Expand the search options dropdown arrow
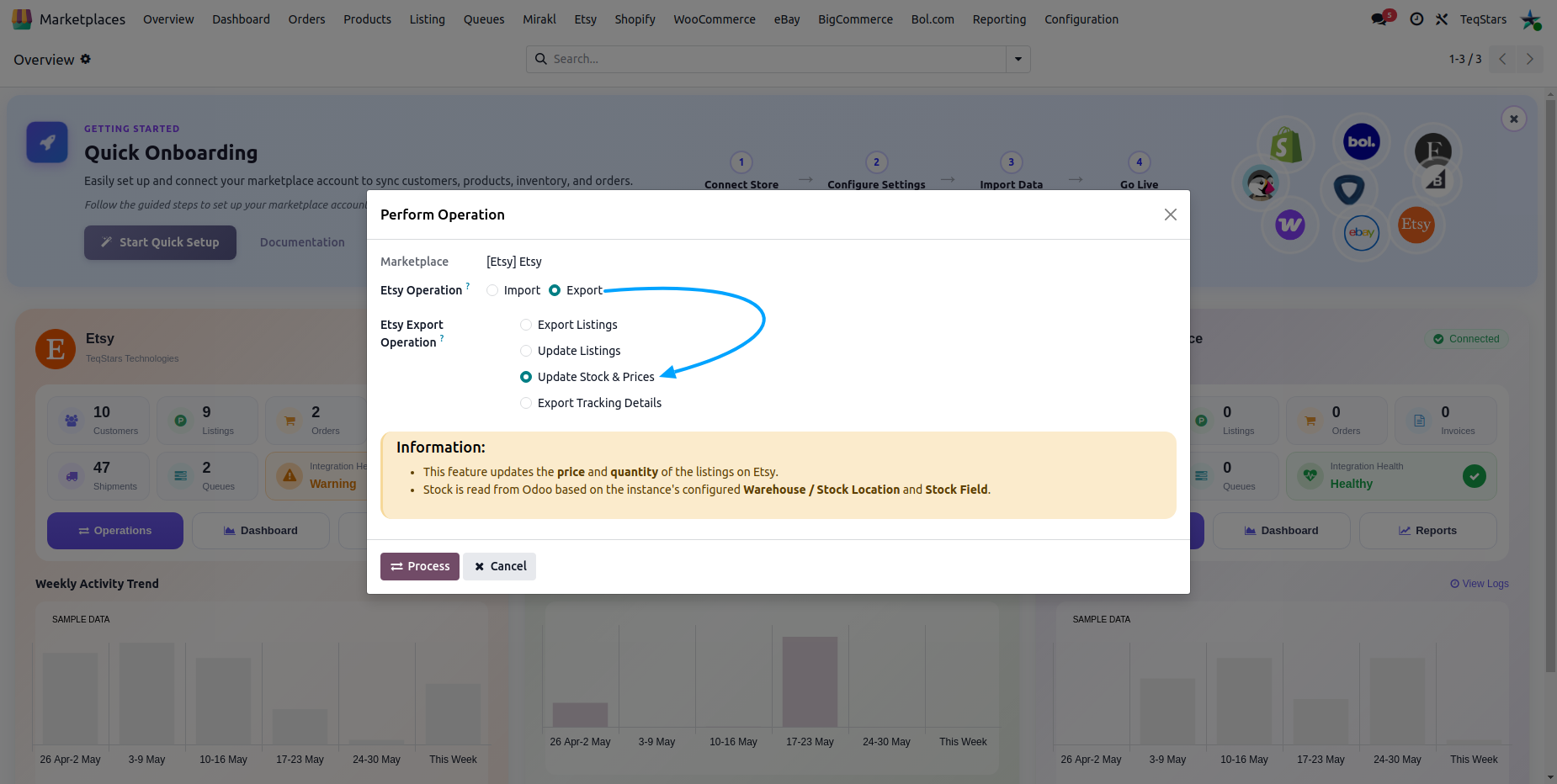Screen dimensions: 1557x784 tap(1018, 59)
